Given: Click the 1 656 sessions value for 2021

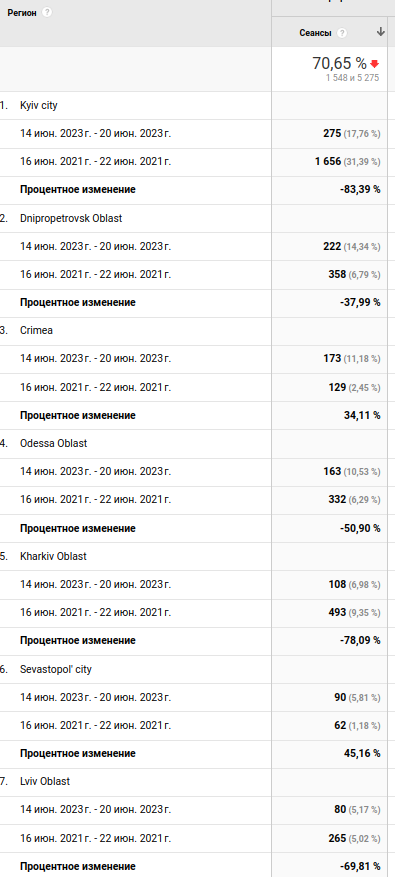Looking at the screenshot, I should [328, 161].
